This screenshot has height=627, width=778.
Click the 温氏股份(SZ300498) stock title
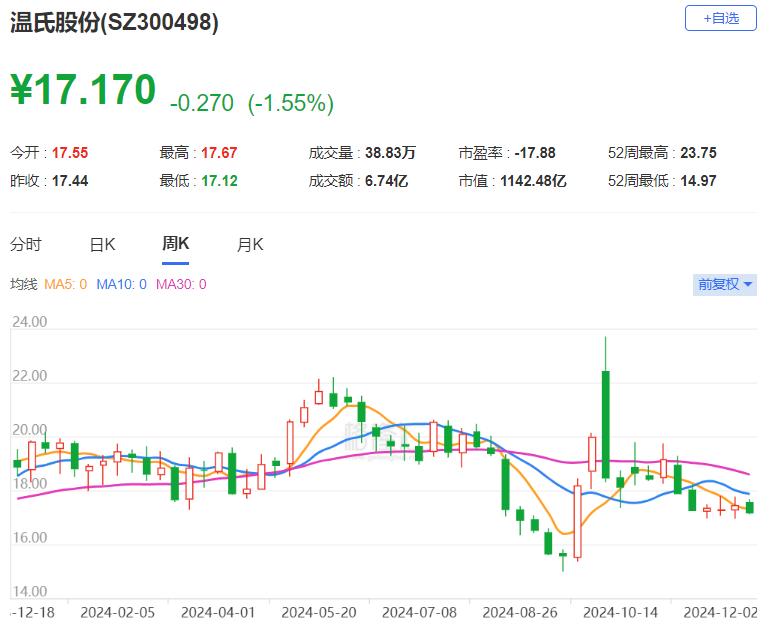(114, 23)
